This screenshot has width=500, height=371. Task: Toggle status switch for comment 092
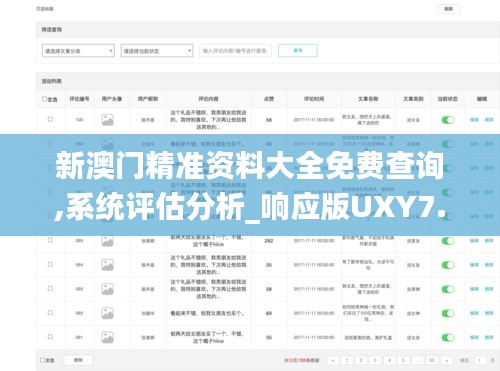click(448, 313)
